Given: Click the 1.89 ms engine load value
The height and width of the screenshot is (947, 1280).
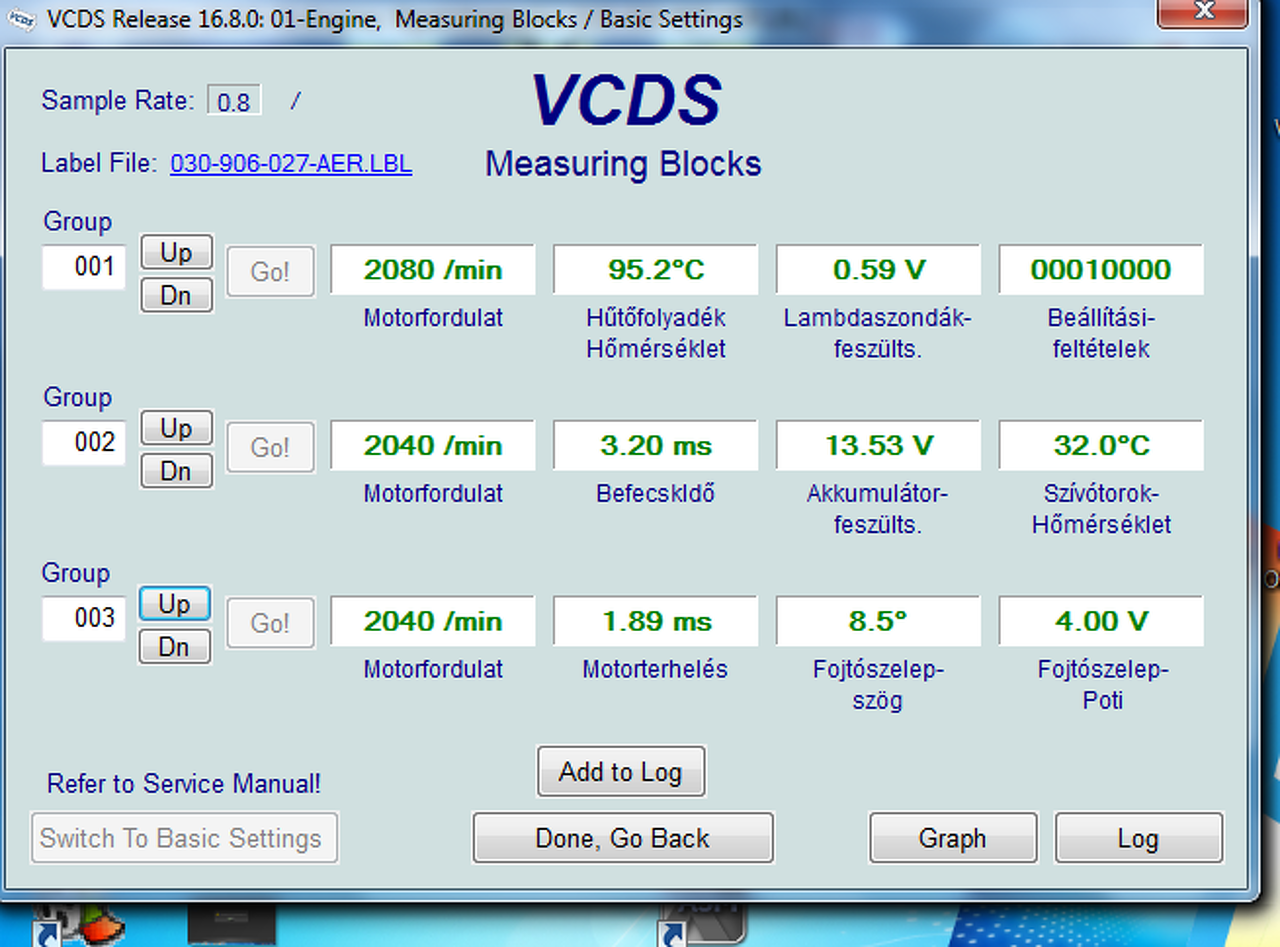Looking at the screenshot, I should [656, 621].
